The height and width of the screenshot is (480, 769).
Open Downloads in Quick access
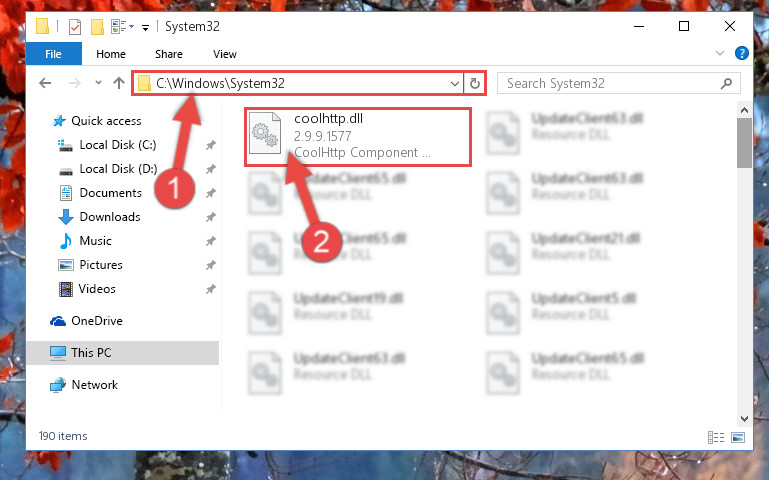tap(110, 217)
